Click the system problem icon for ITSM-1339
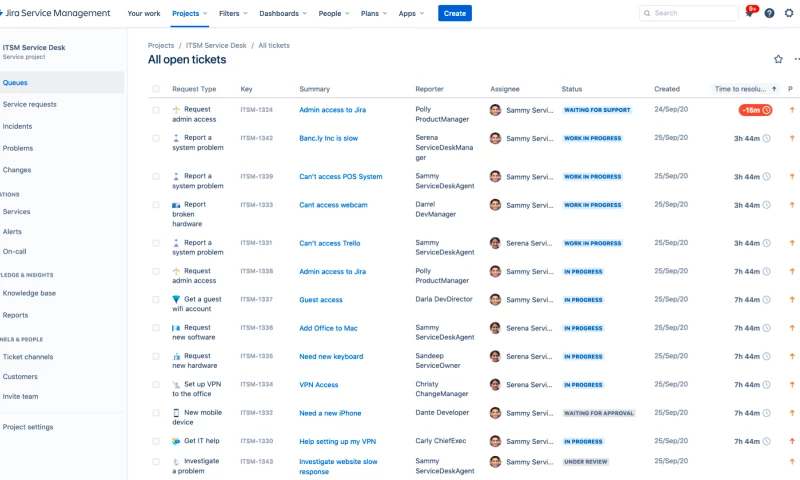800x480 pixels. point(176,176)
